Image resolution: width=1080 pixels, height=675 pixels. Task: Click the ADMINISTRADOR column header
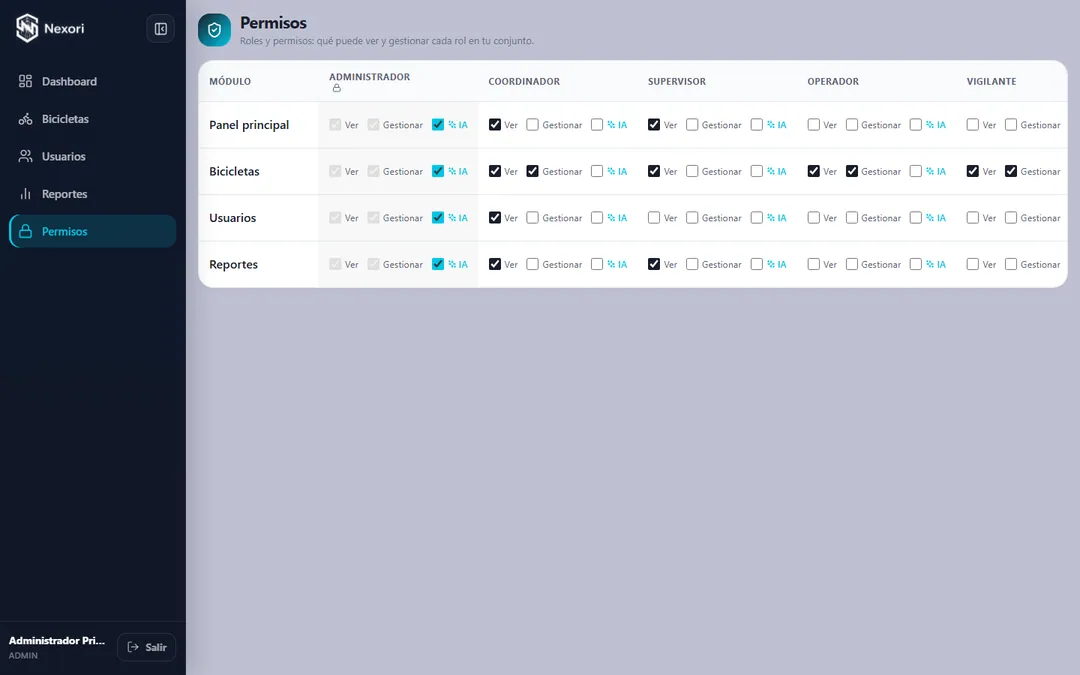pyautogui.click(x=369, y=77)
